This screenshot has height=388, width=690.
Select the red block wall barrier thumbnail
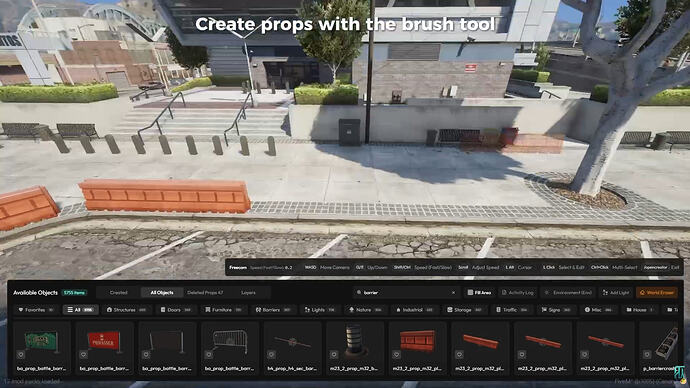pos(418,341)
